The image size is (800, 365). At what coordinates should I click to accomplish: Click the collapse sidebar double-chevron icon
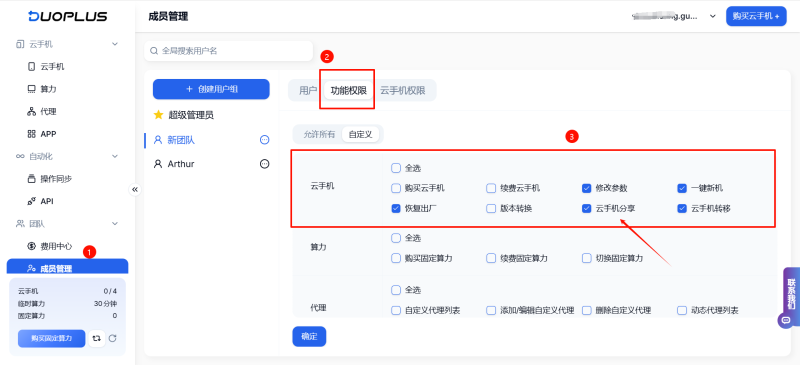[135, 189]
